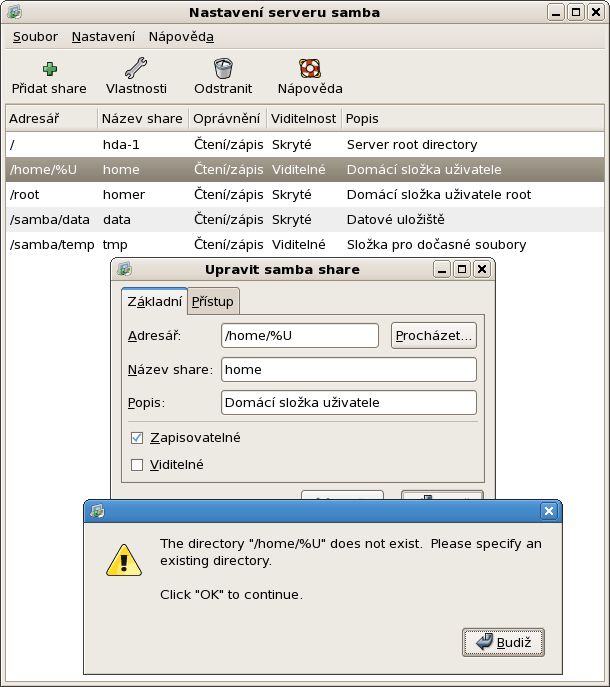
Task: Click the Budiž button
Action: [503, 642]
